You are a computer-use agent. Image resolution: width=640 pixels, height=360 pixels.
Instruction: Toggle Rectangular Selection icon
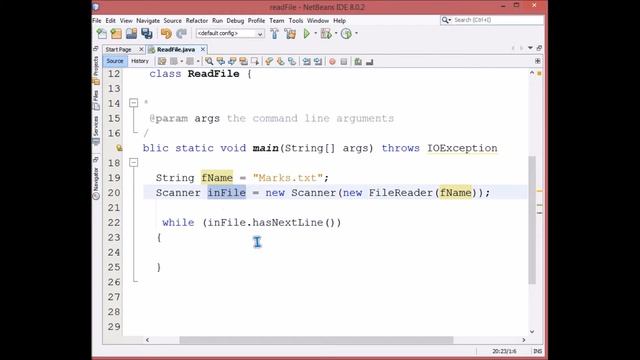(255, 62)
